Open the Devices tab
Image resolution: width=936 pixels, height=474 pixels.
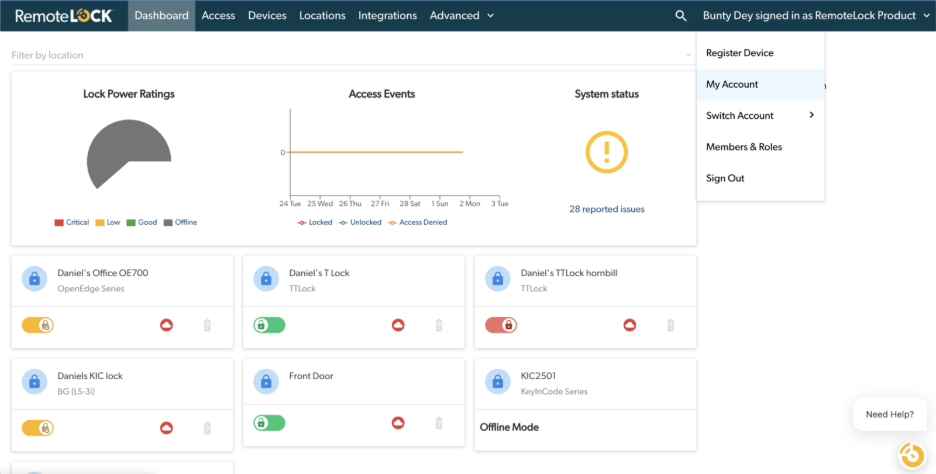267,16
